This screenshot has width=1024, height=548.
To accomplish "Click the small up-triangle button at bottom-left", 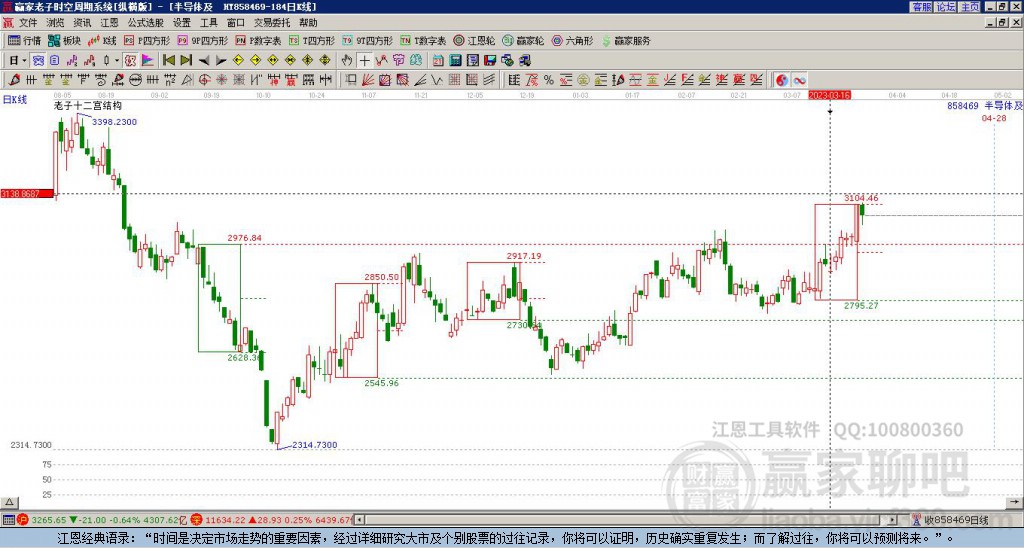I will pyautogui.click(x=9, y=502).
